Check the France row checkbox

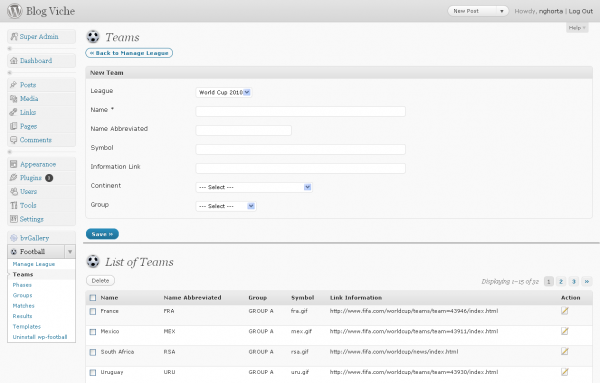[x=93, y=311]
